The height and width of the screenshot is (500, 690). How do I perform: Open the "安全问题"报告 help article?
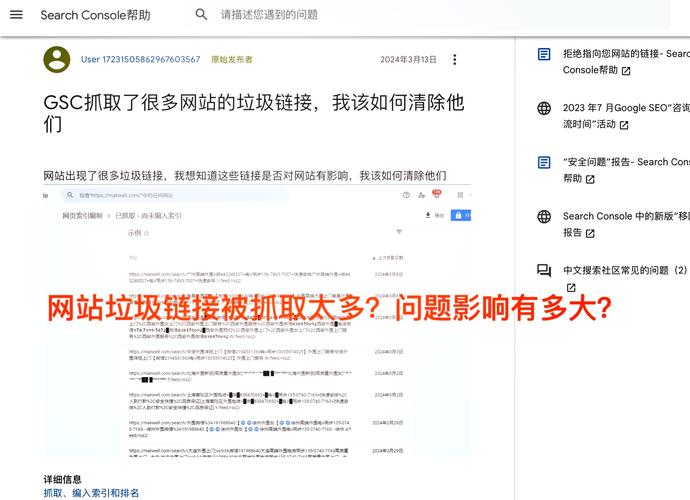(626, 170)
